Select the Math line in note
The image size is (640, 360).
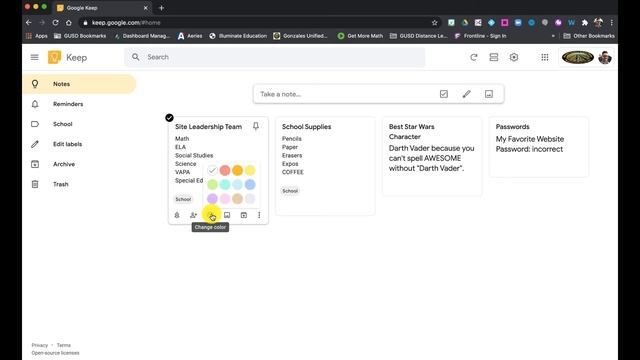(182, 139)
